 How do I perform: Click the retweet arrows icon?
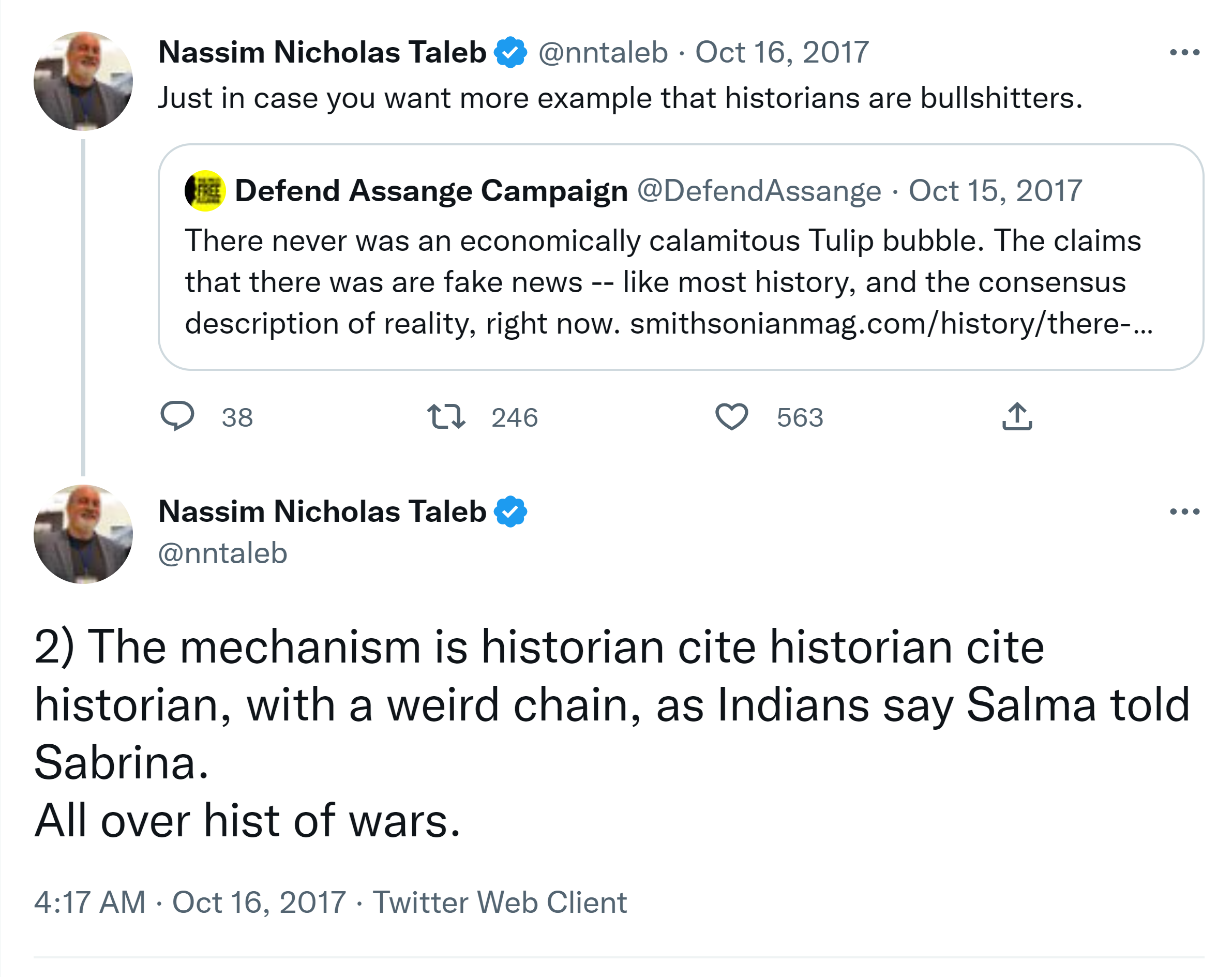tap(446, 416)
